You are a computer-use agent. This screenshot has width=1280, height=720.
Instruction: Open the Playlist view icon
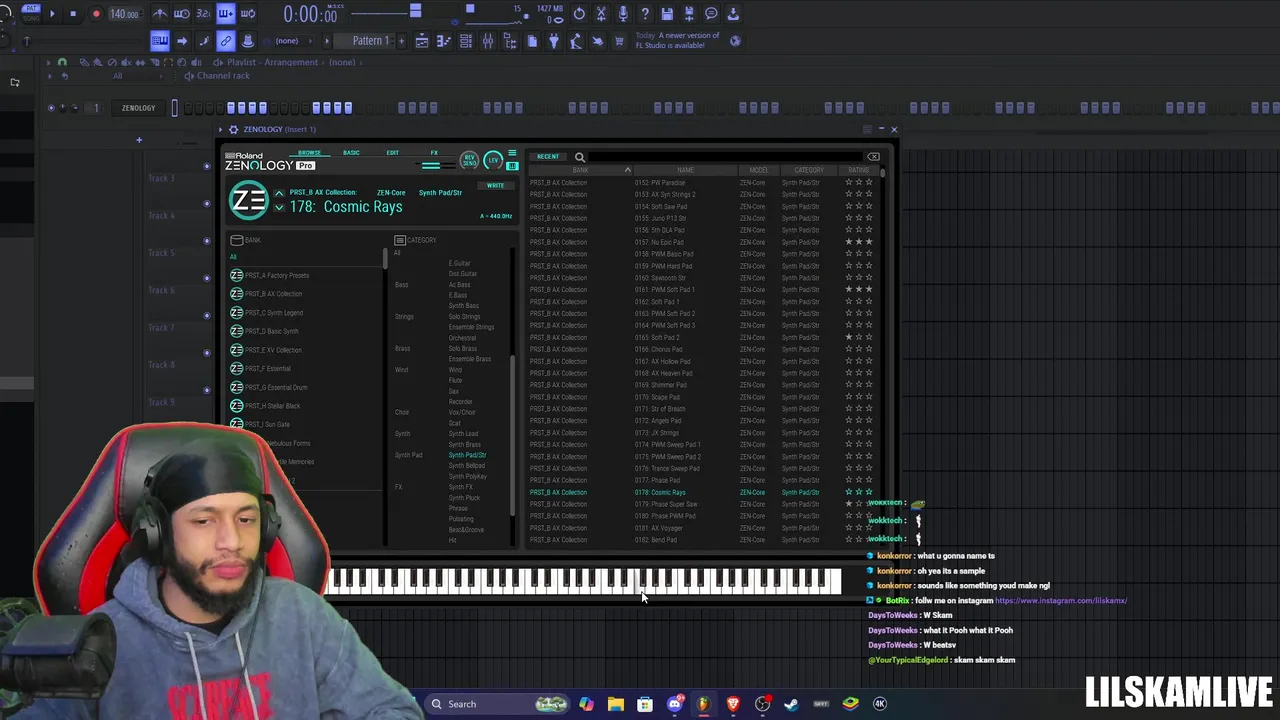click(x=422, y=41)
